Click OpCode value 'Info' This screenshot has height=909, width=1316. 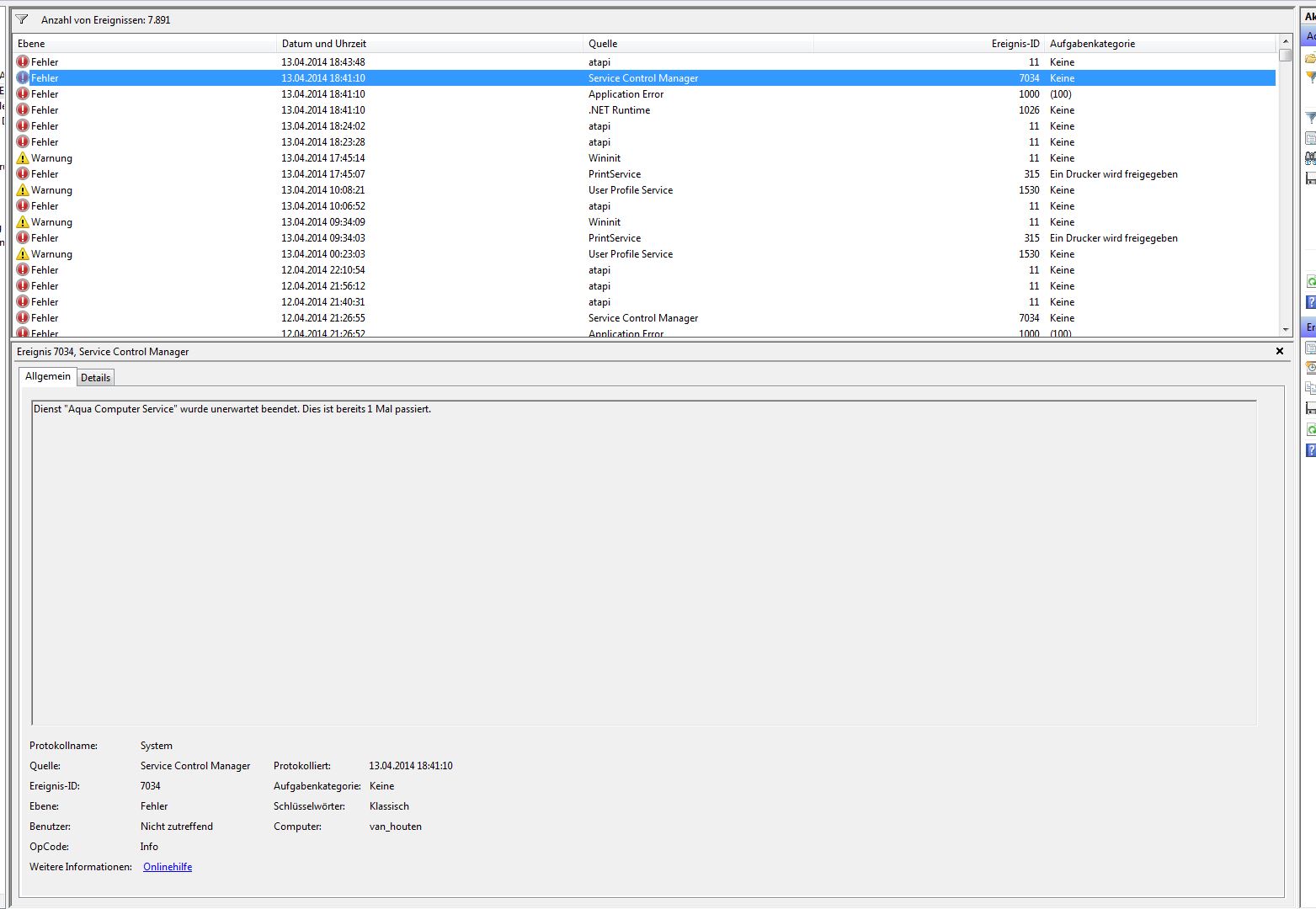[149, 847]
